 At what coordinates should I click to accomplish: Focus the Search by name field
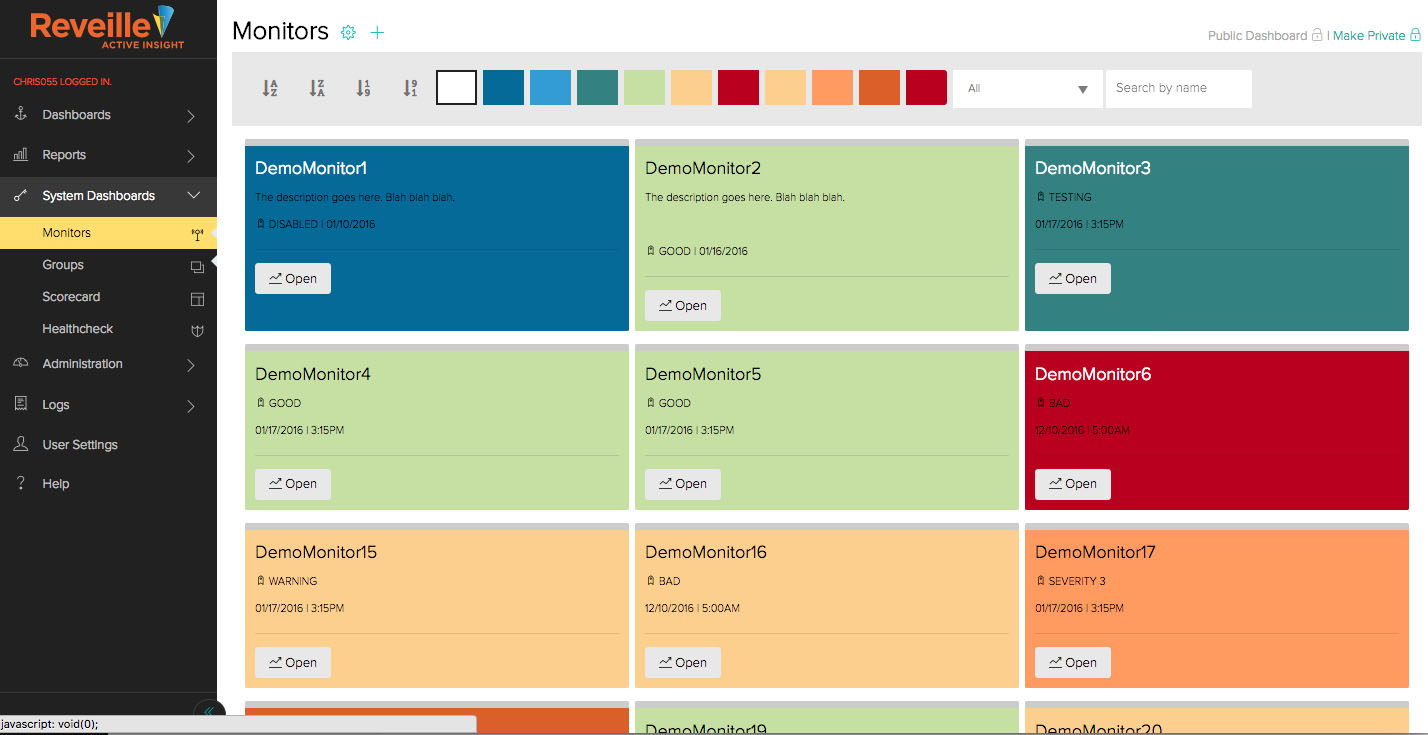pyautogui.click(x=1178, y=89)
